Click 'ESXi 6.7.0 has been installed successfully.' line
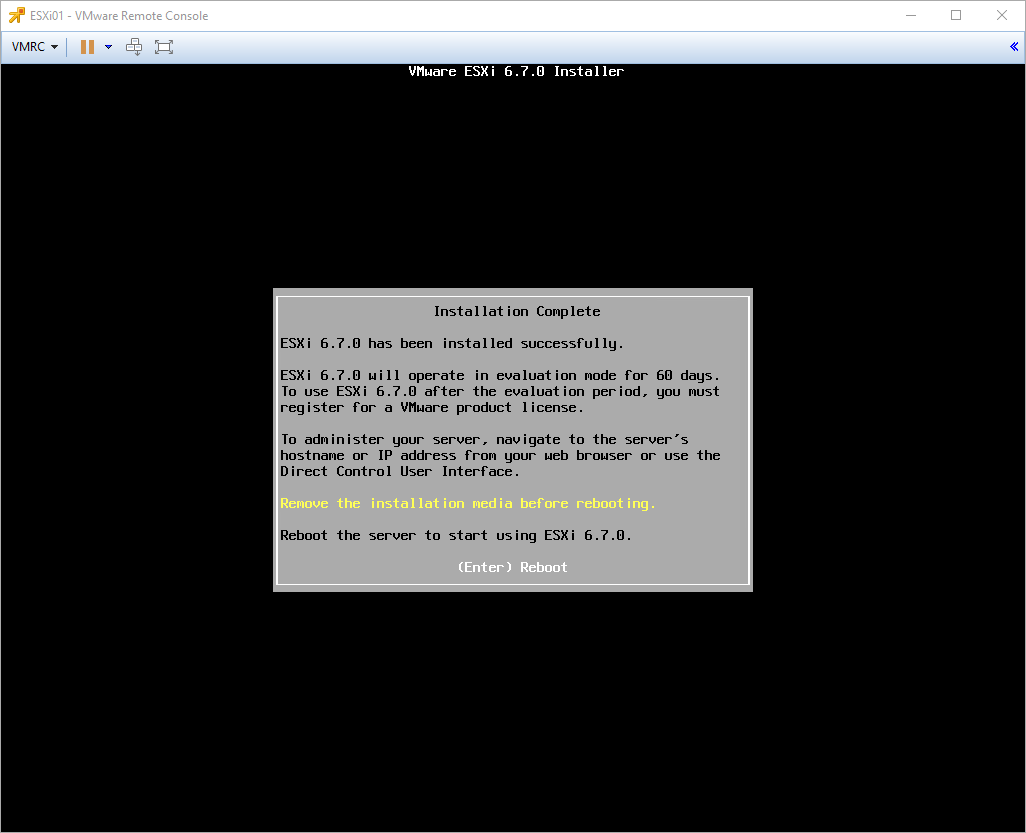 452,344
